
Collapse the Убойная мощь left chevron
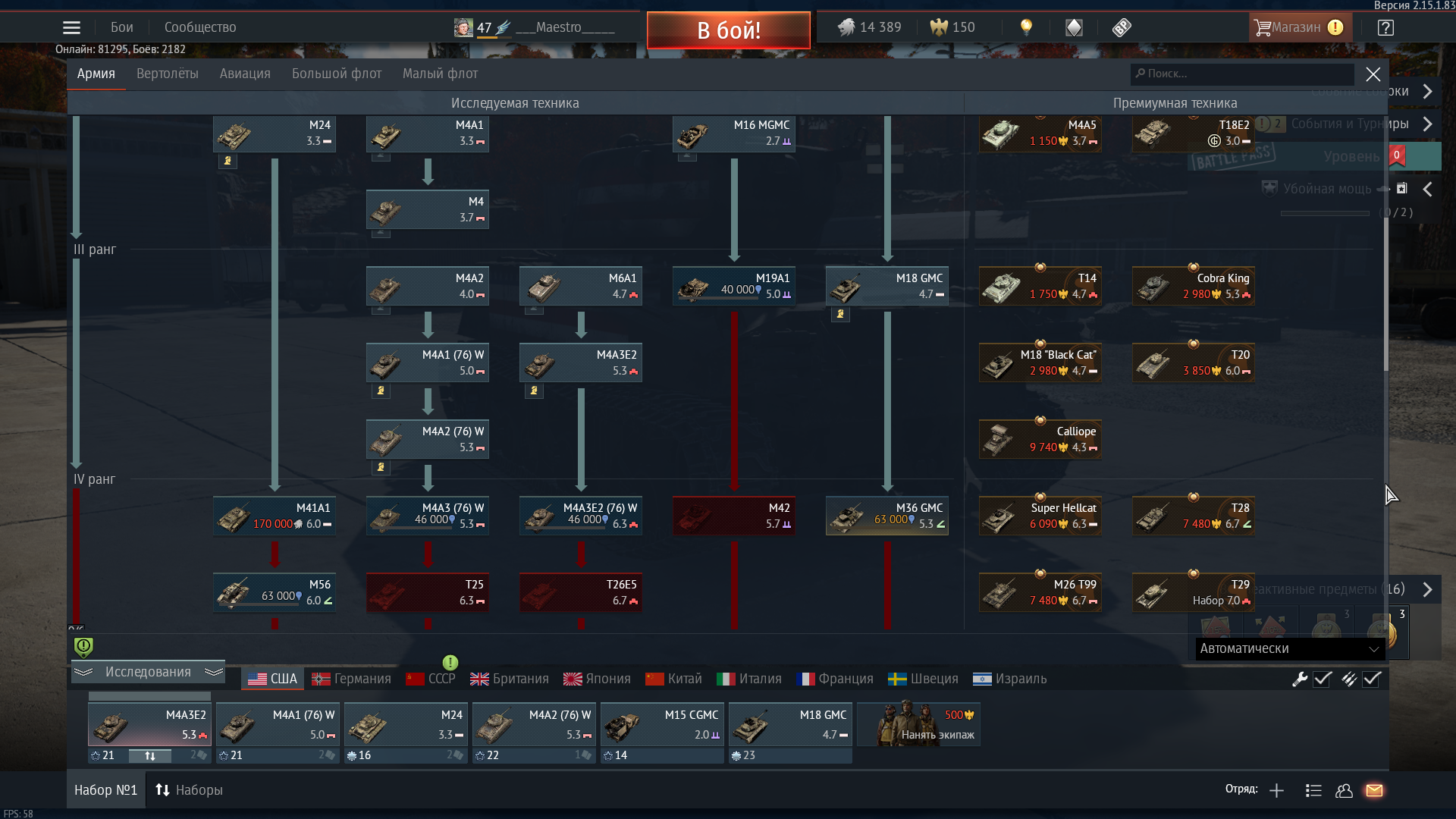tap(1427, 189)
